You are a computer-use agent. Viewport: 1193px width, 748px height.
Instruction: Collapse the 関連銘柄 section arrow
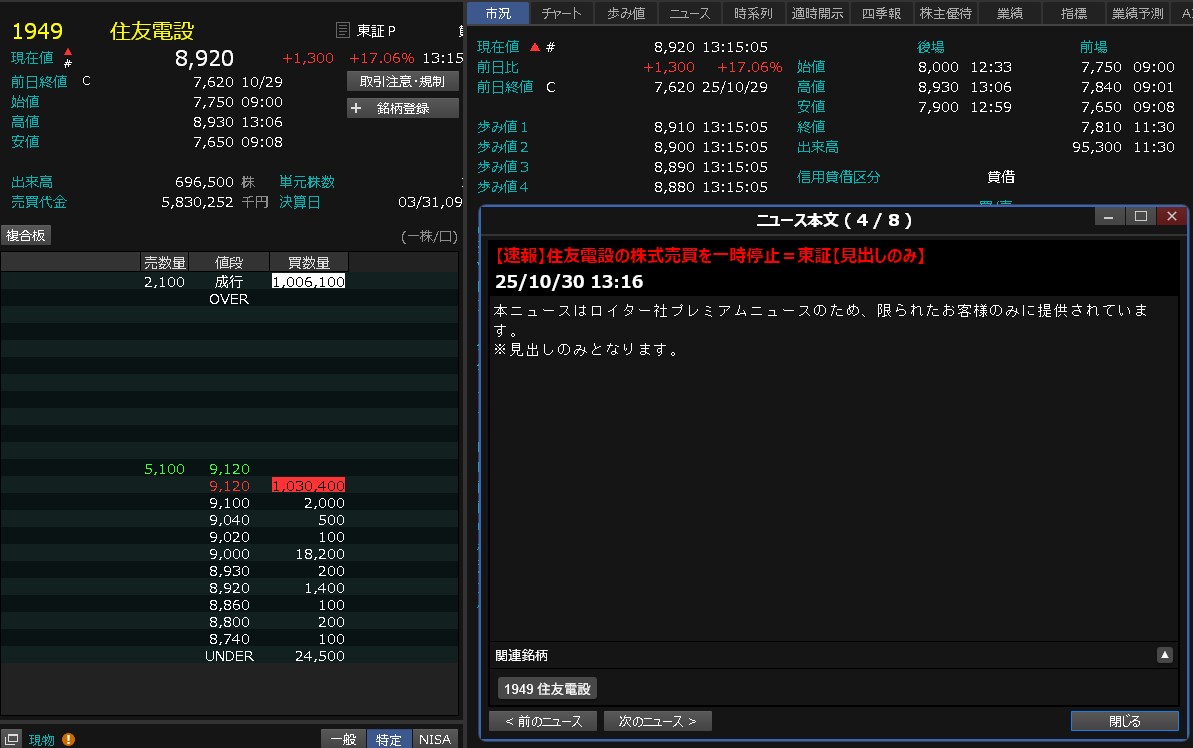coord(1165,655)
